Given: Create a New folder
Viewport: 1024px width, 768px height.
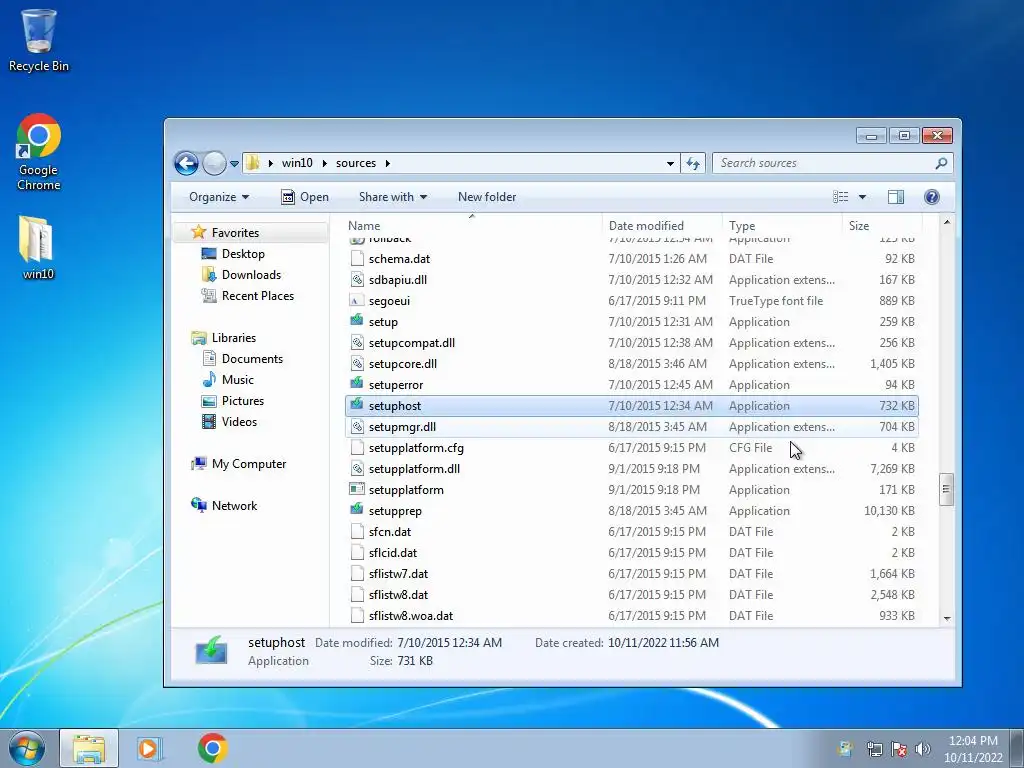Looking at the screenshot, I should pos(487,197).
